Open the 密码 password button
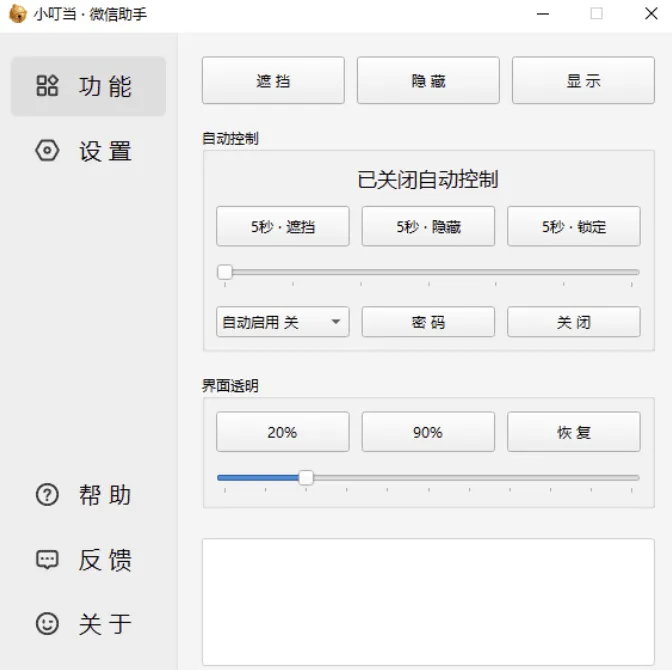 coord(428,322)
